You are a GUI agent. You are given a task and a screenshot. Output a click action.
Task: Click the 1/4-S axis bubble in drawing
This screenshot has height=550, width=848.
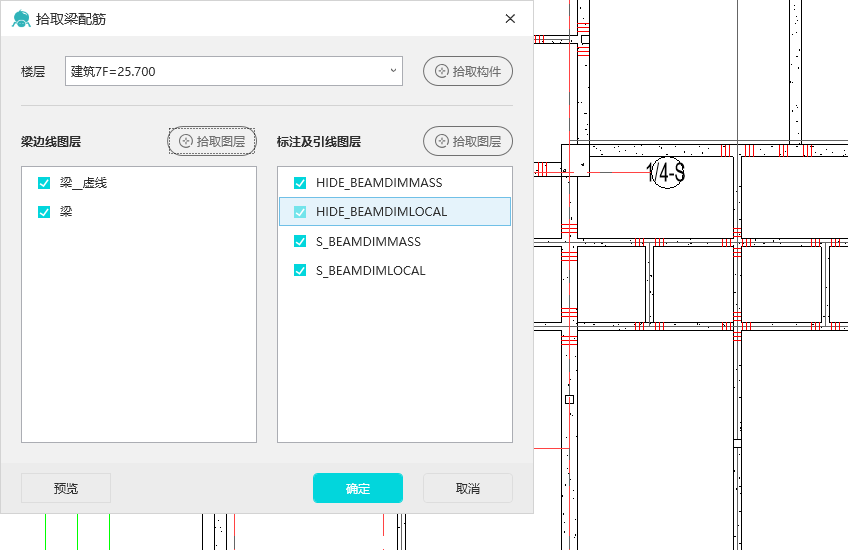(666, 173)
